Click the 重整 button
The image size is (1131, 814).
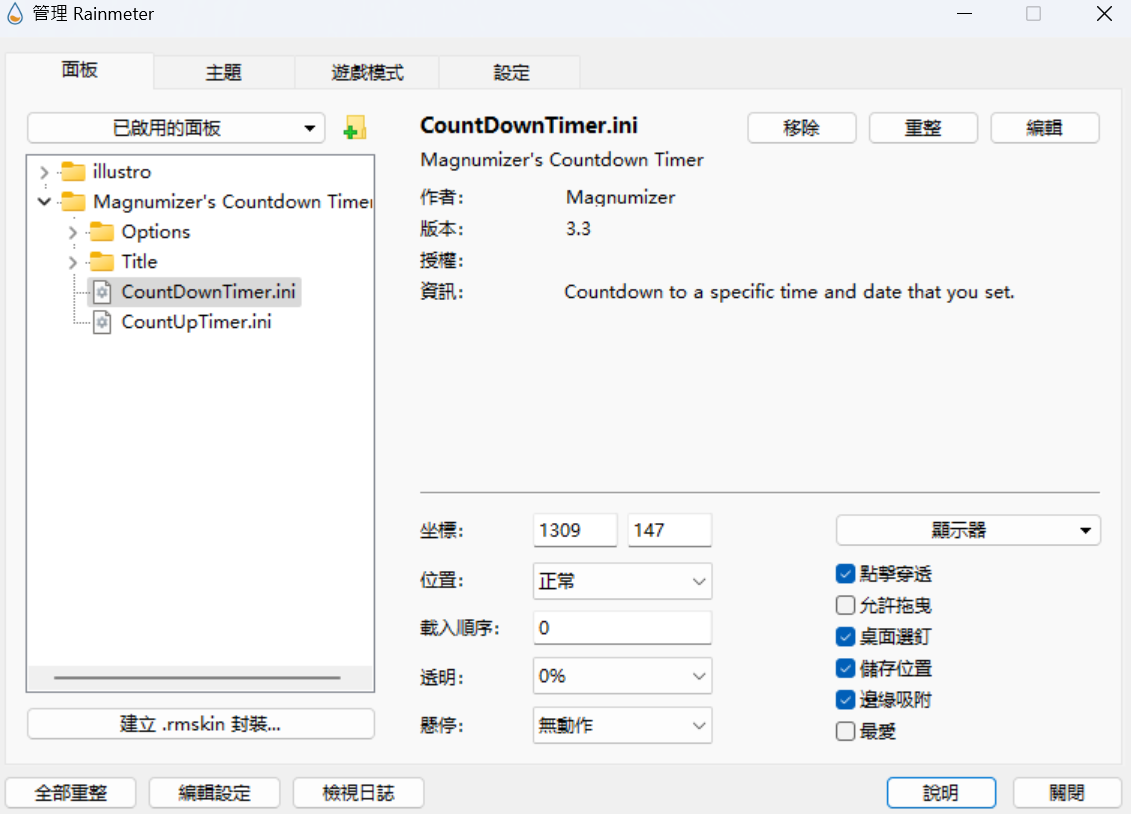tap(923, 128)
